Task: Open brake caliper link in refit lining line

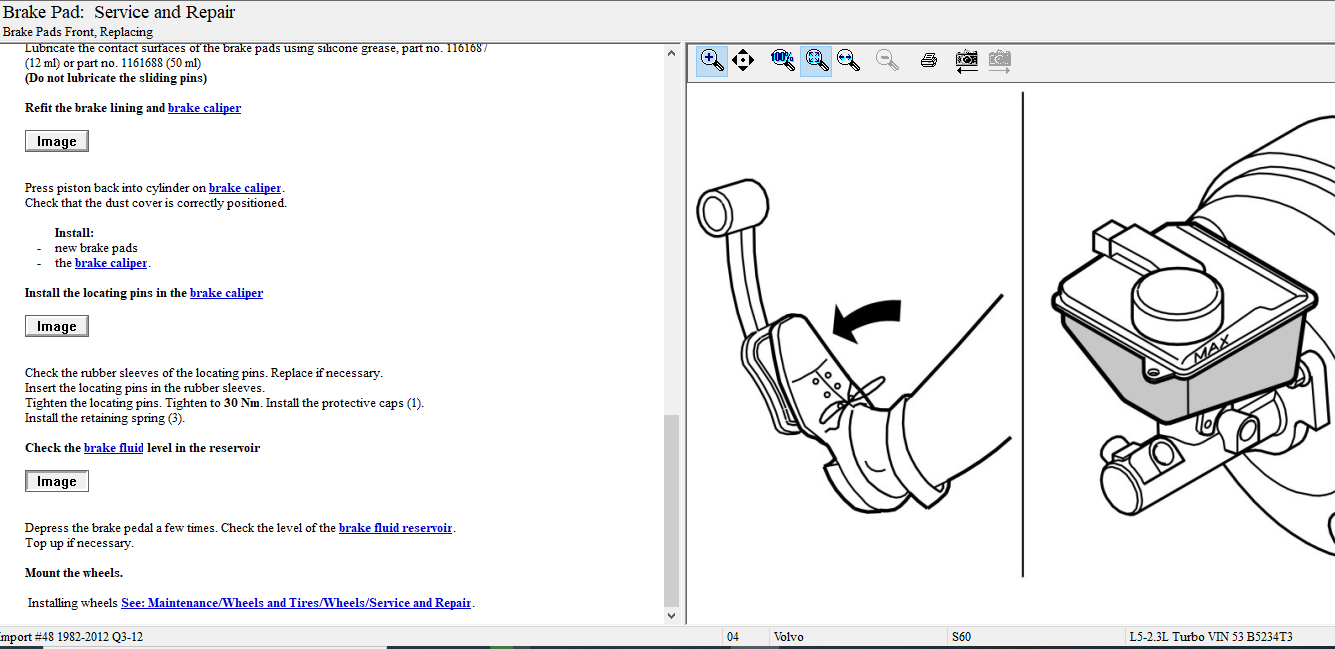Action: (x=204, y=108)
